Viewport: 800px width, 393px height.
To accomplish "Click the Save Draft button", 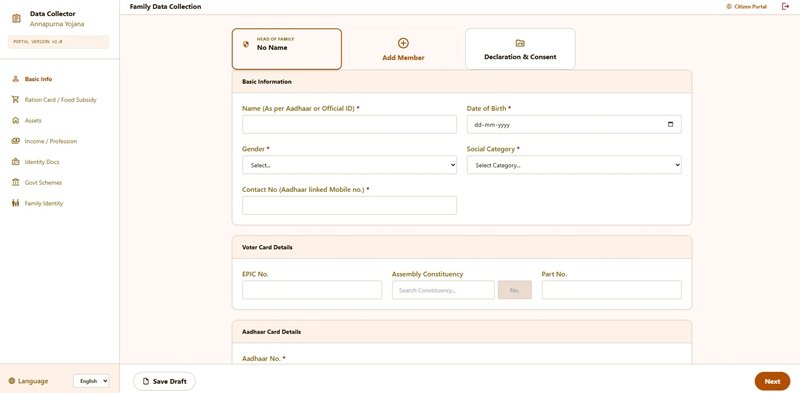I will coord(164,381).
